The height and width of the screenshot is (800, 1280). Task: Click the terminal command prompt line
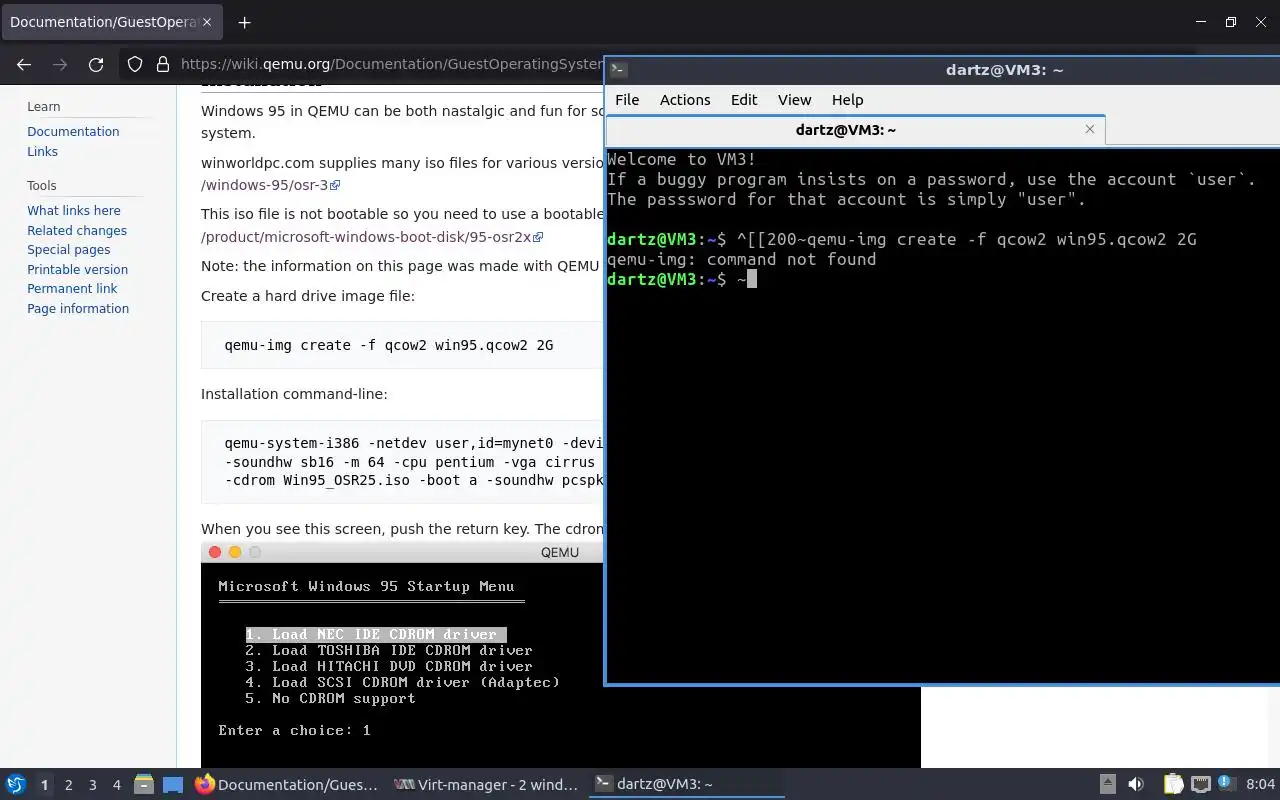[682, 279]
